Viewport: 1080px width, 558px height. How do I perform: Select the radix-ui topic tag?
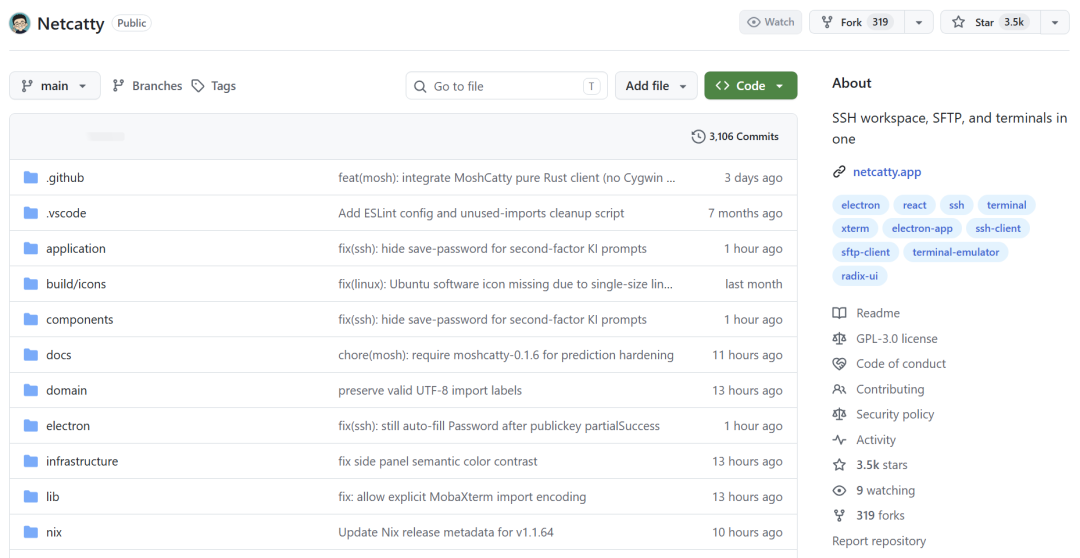pyautogui.click(x=860, y=276)
